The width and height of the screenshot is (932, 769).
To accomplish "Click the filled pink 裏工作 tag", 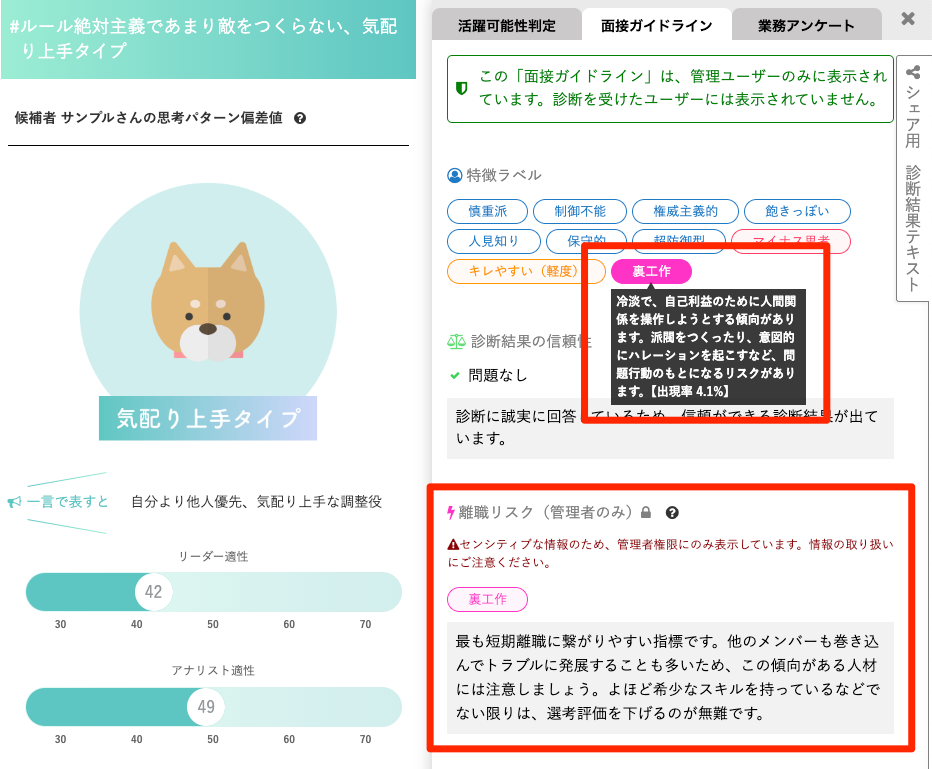I will click(651, 272).
